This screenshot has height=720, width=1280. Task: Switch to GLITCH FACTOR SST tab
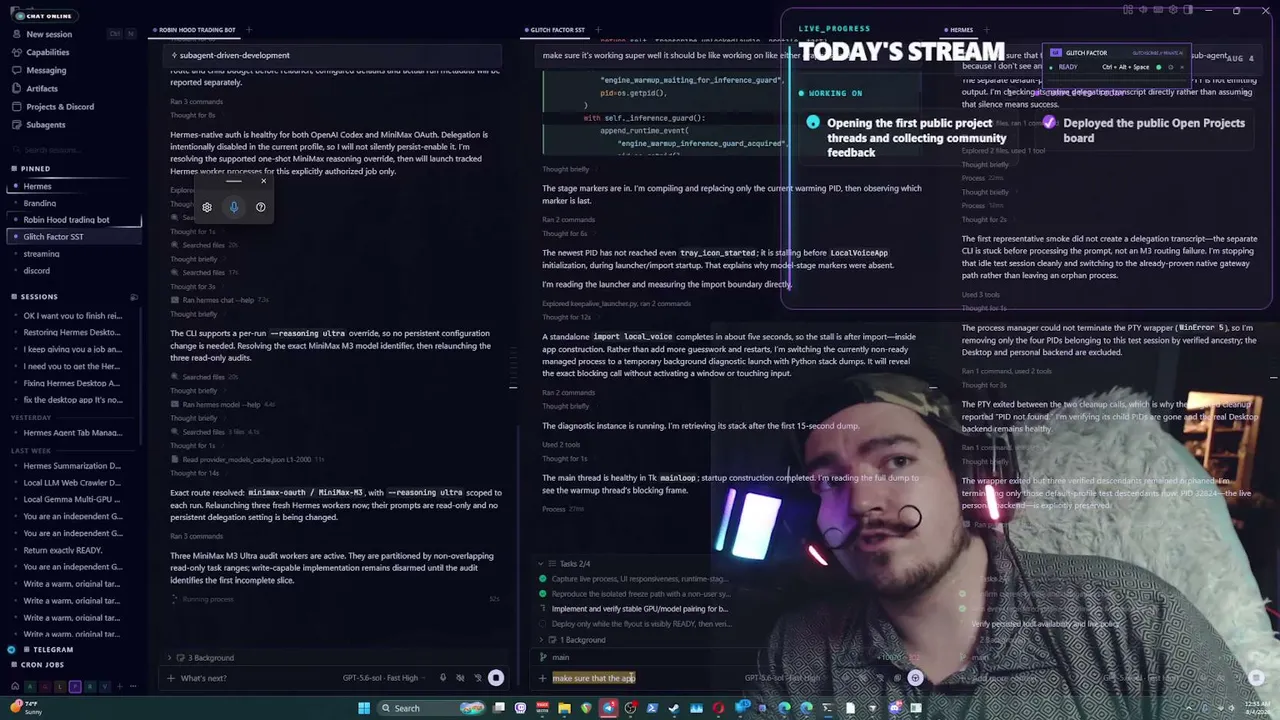[x=555, y=30]
